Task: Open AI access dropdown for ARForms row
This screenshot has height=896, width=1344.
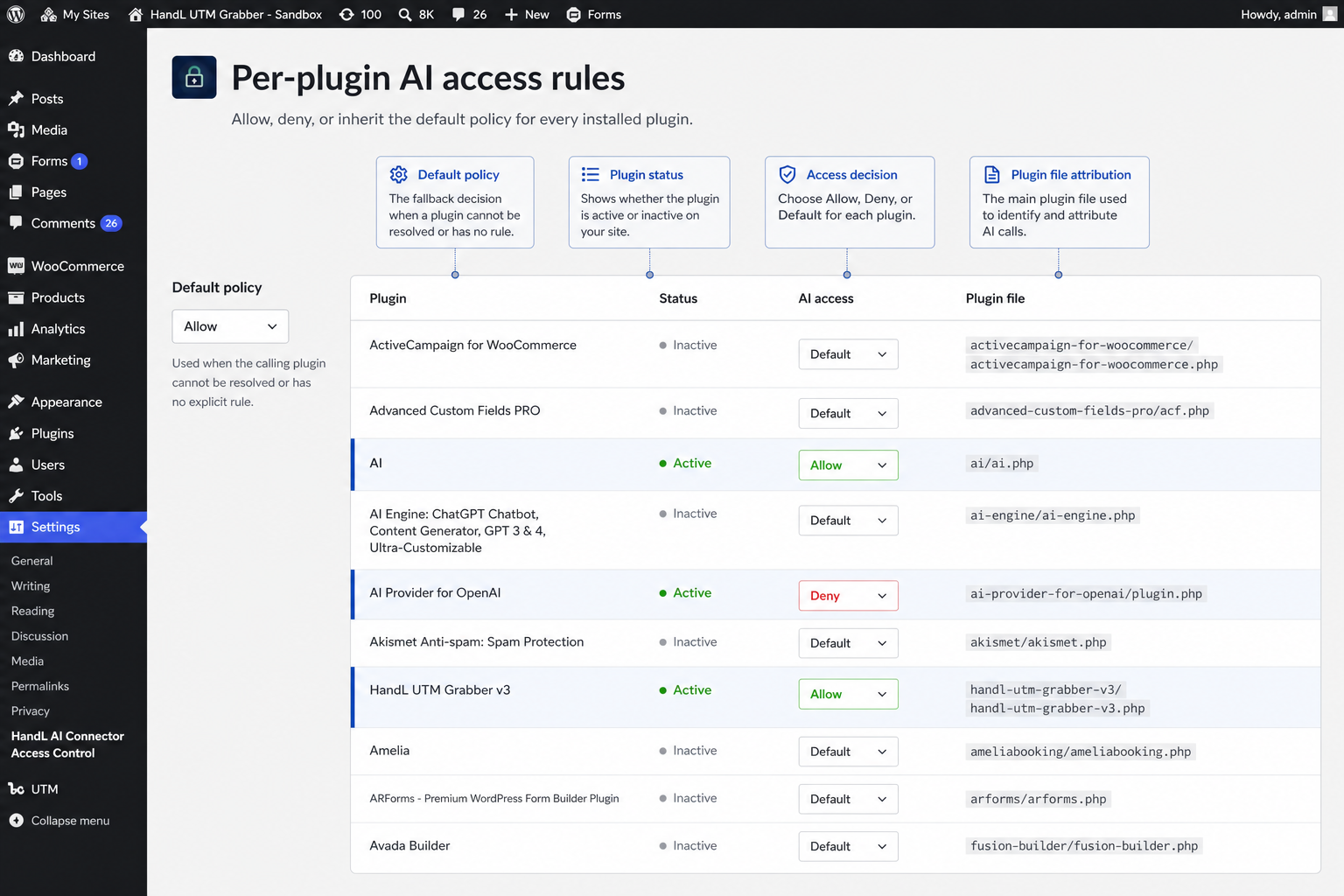Action: tap(848, 799)
